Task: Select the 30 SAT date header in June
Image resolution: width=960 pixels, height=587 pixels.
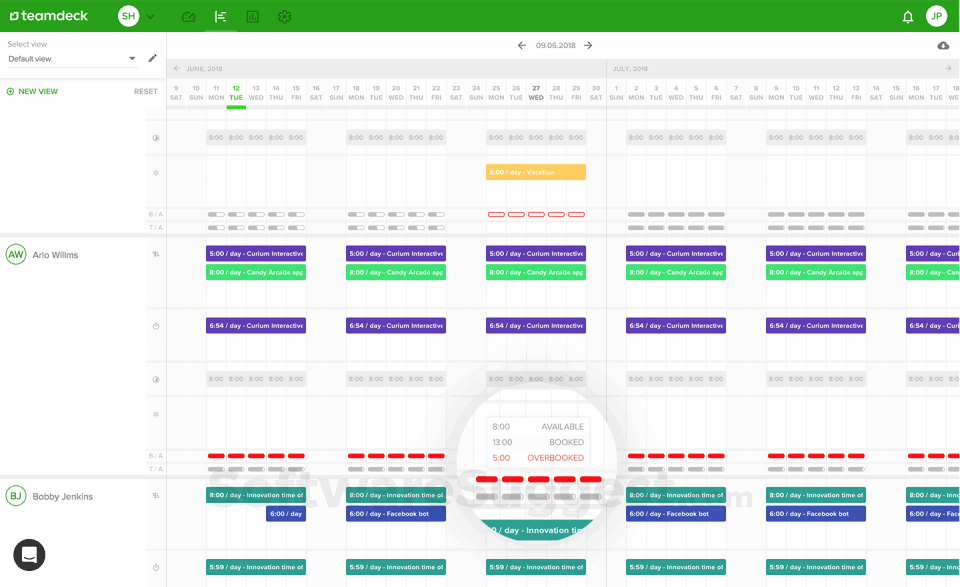Action: (x=596, y=93)
